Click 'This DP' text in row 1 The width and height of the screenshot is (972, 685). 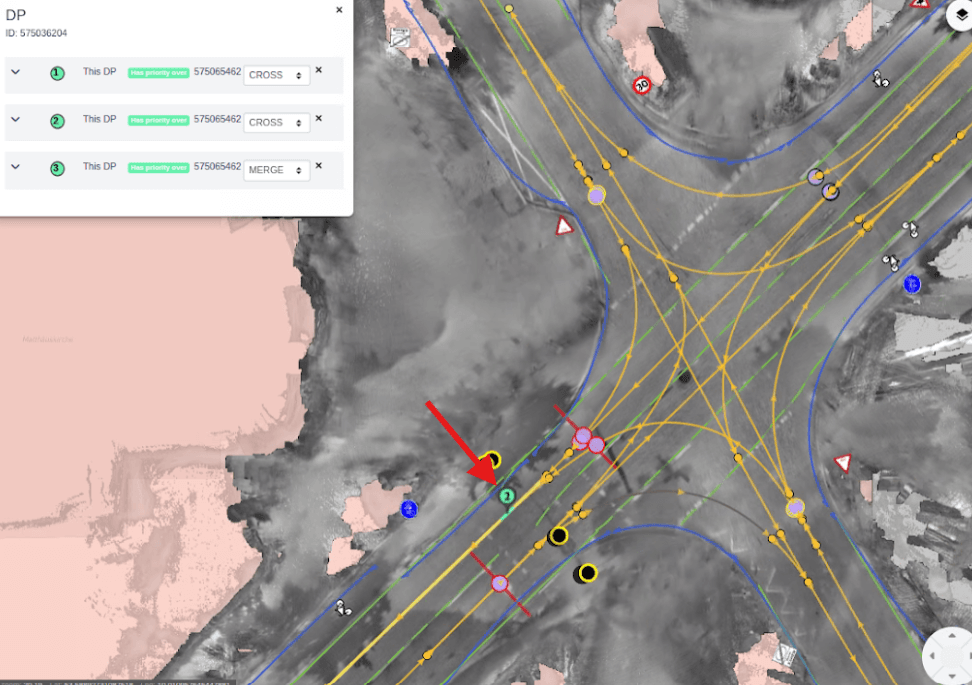(x=99, y=71)
